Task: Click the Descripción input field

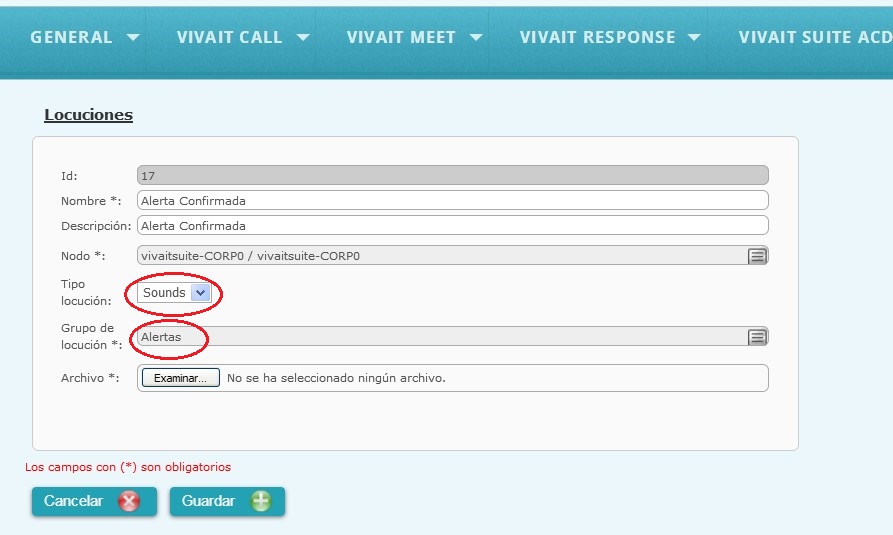Action: tap(453, 226)
